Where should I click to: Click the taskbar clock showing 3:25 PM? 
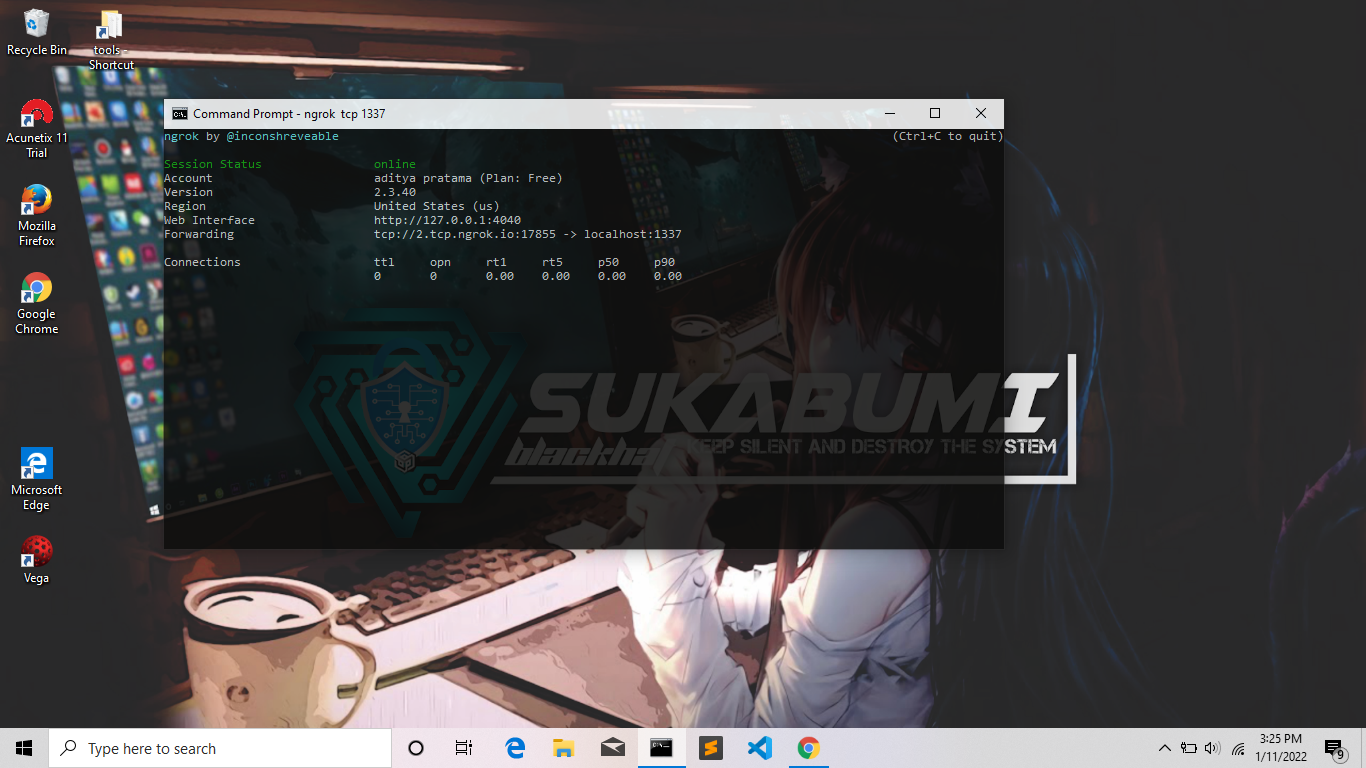click(1281, 748)
